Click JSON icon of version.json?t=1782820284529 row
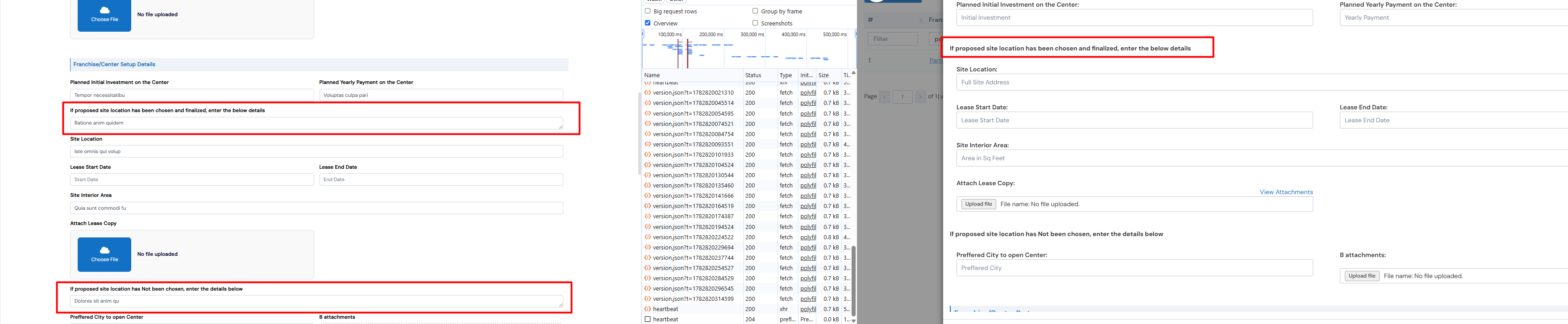Image resolution: width=1568 pixels, height=324 pixels. (x=648, y=278)
